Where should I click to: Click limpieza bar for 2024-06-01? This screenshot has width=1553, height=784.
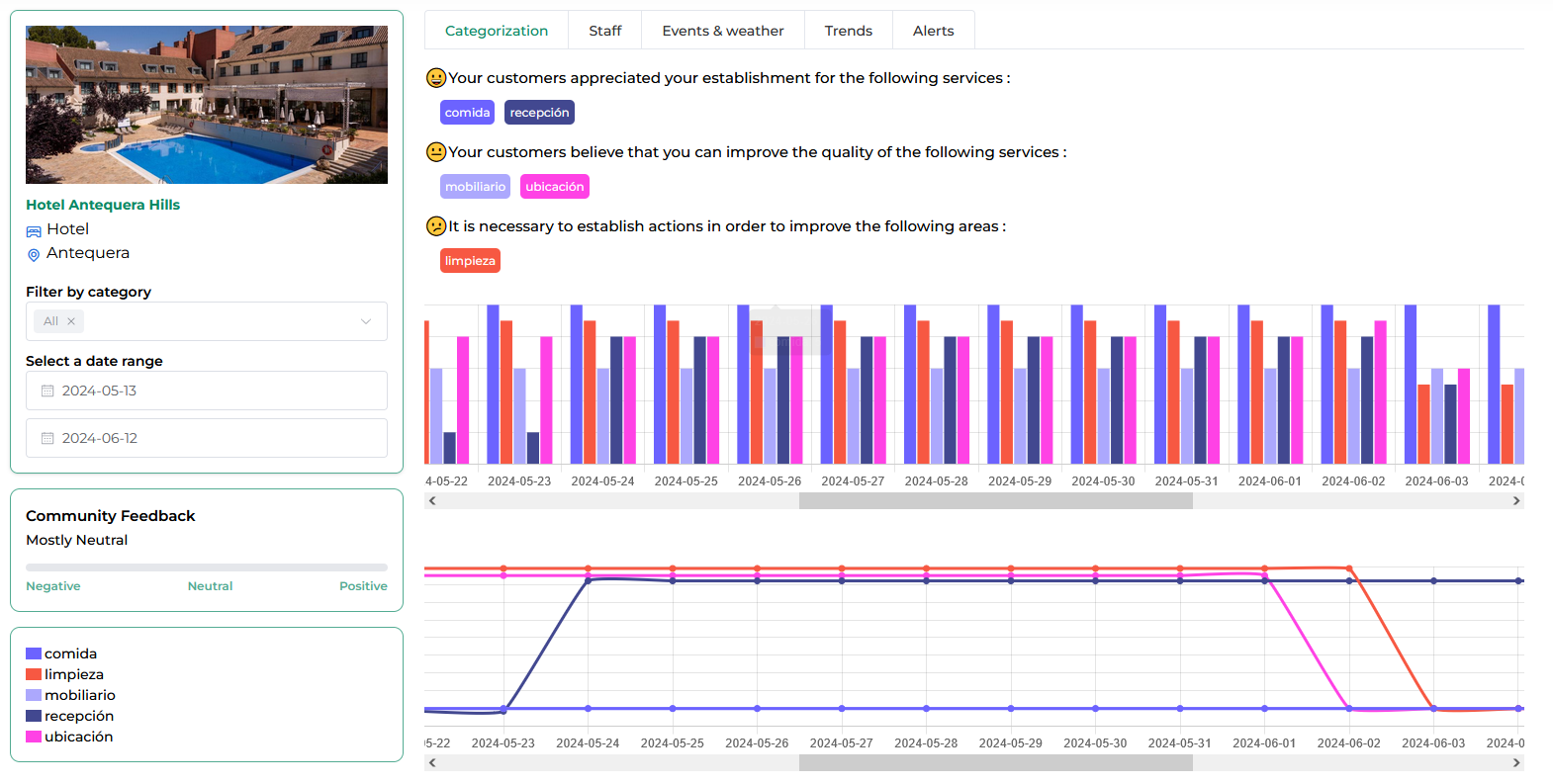[x=1257, y=392]
